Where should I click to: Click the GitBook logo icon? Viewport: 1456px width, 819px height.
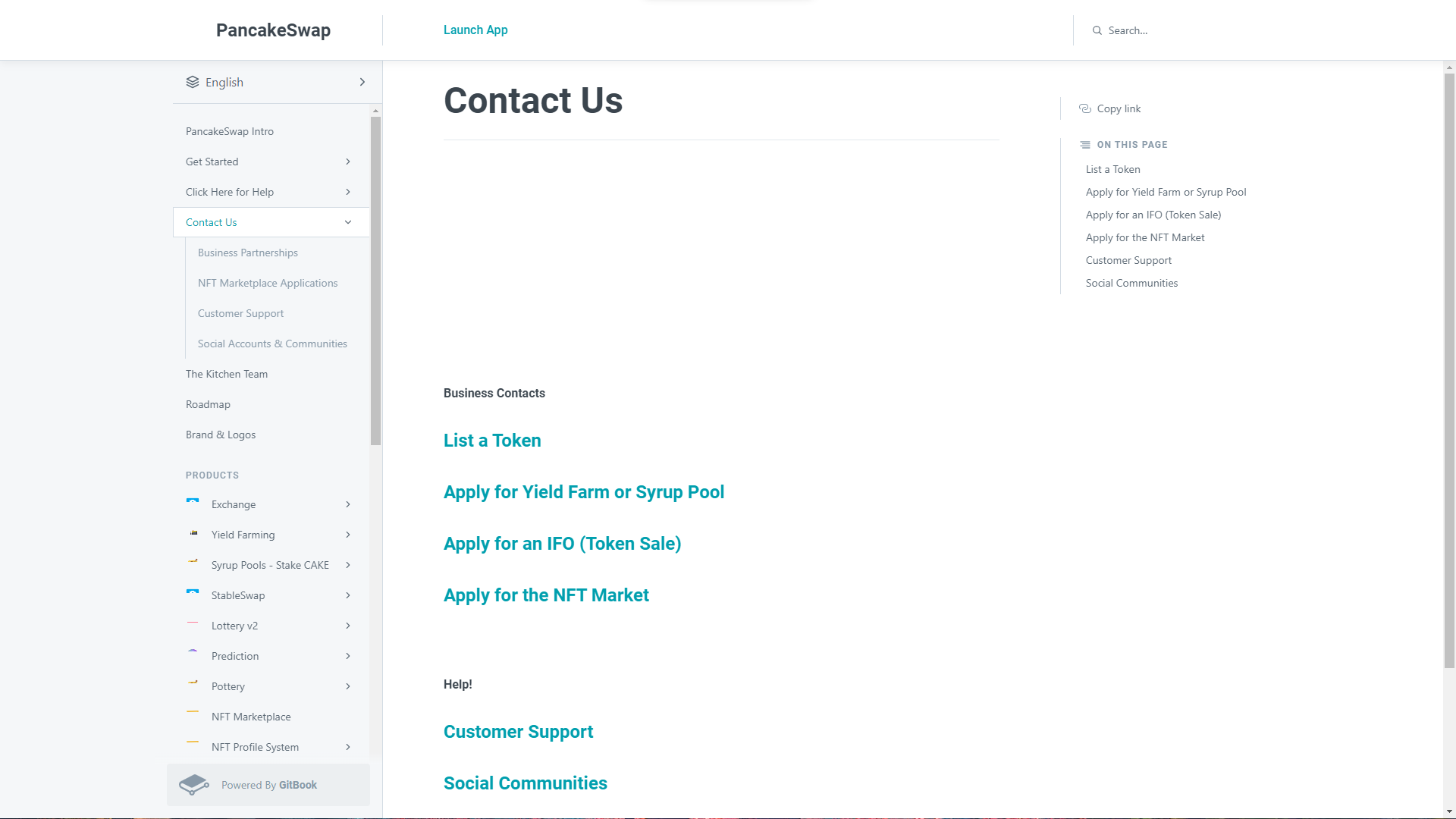click(x=194, y=785)
